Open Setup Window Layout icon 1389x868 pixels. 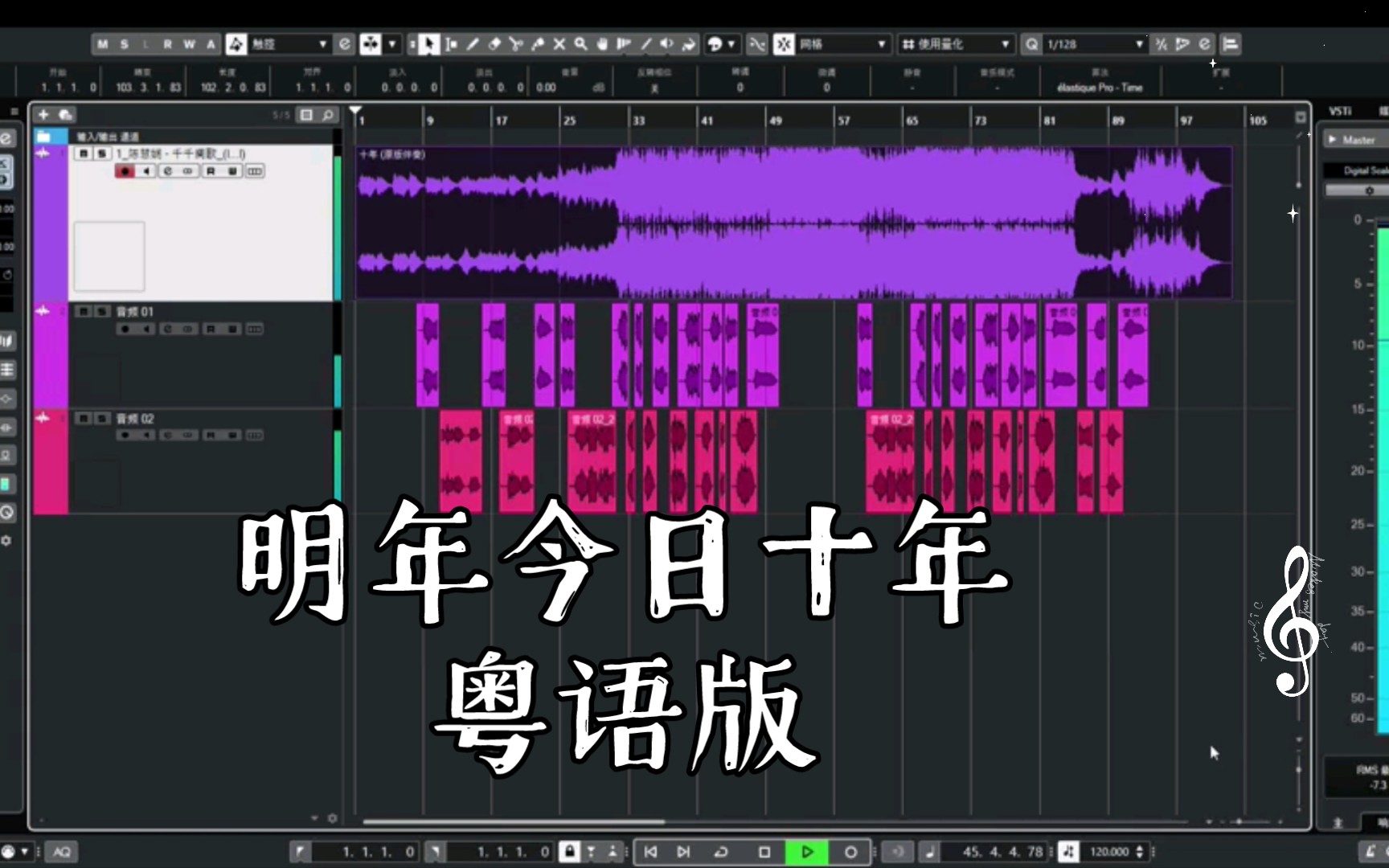point(1230,44)
